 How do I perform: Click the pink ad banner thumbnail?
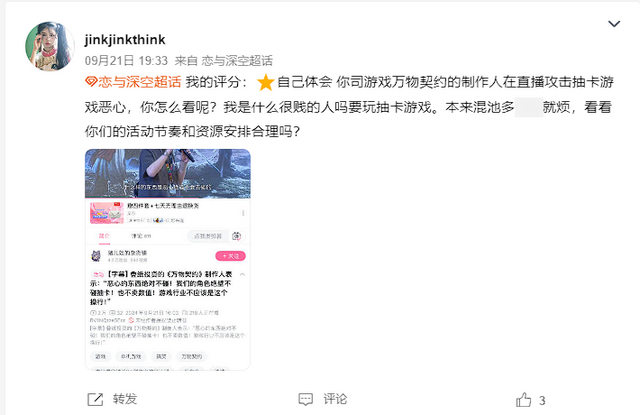(107, 213)
